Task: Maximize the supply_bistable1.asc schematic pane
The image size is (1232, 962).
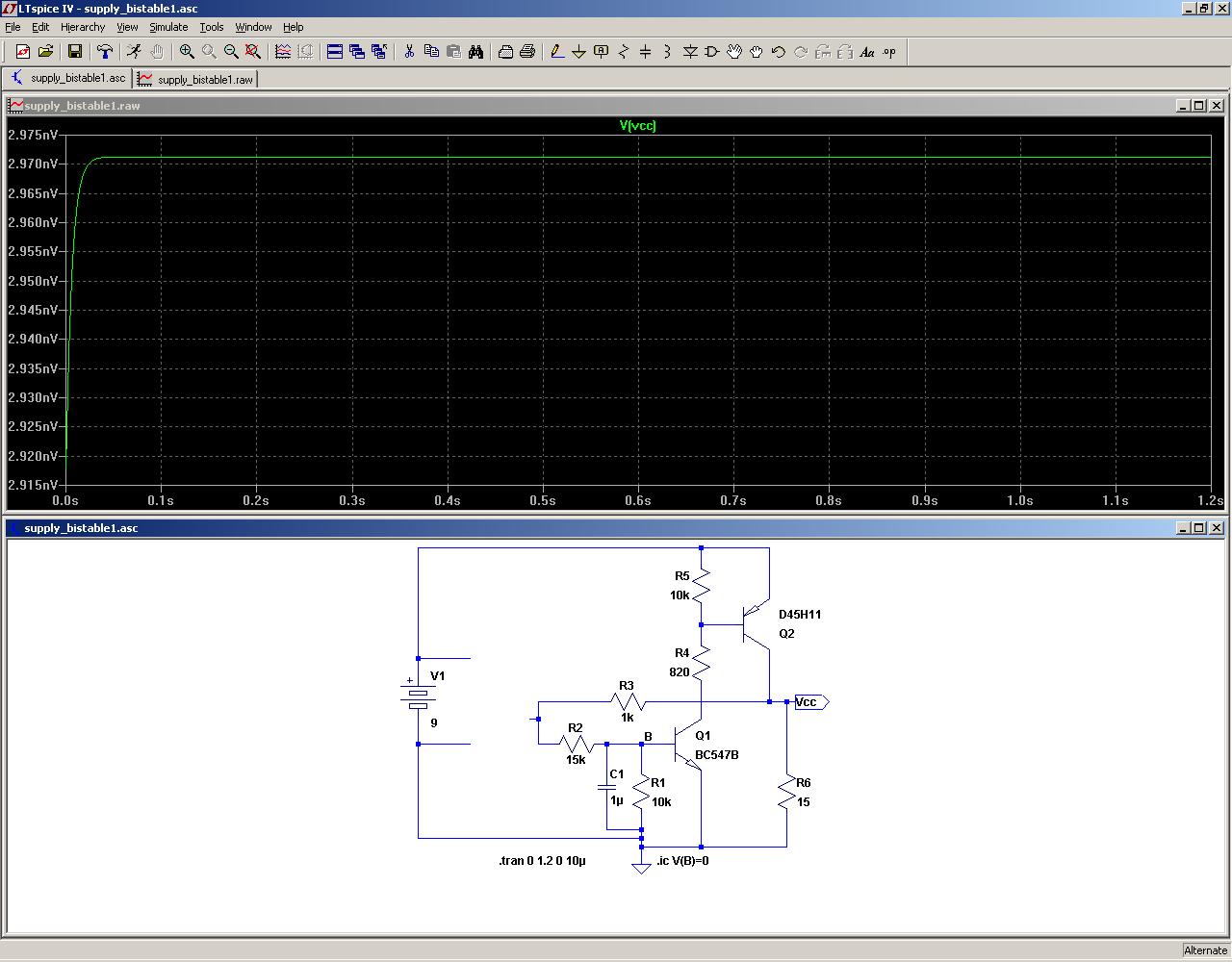Action: point(1198,528)
